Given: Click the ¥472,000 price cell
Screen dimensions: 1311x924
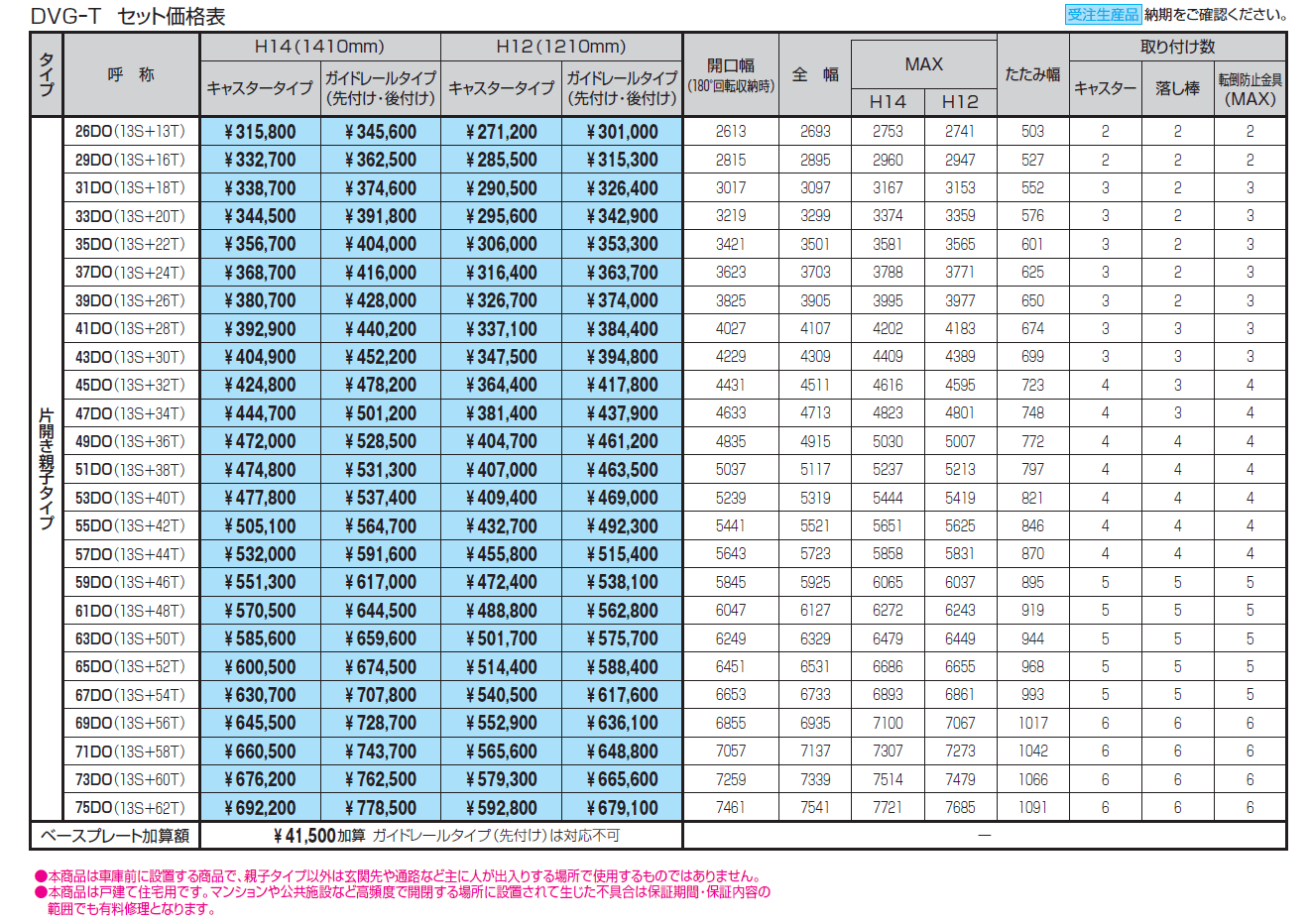Looking at the screenshot, I should click(260, 441).
